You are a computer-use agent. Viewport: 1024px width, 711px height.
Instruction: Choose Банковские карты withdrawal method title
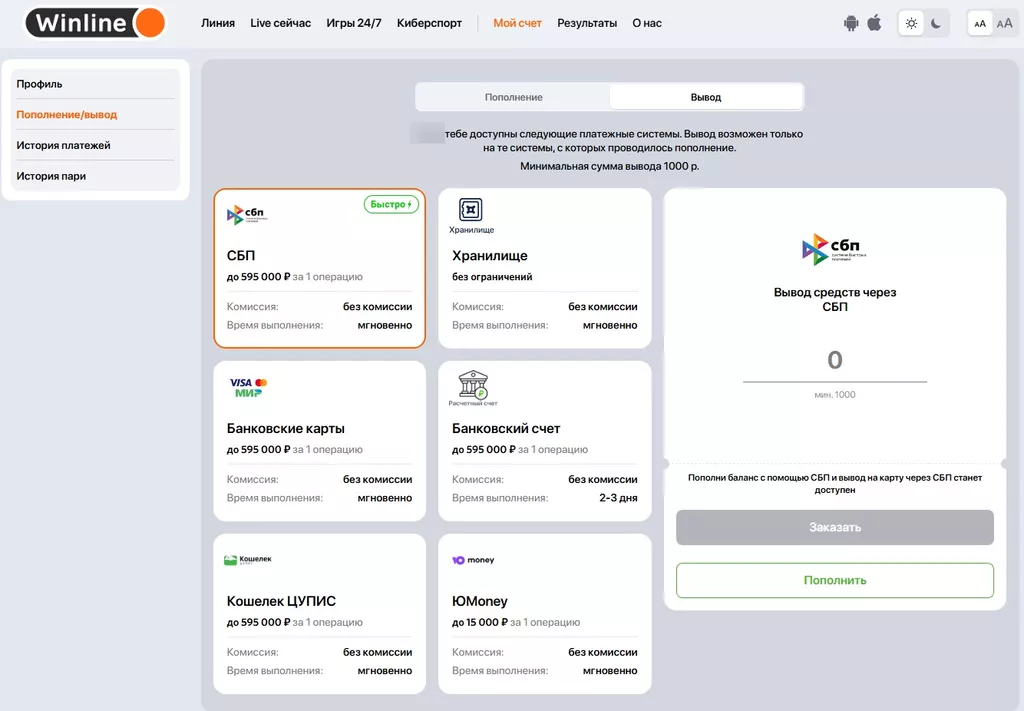click(285, 429)
